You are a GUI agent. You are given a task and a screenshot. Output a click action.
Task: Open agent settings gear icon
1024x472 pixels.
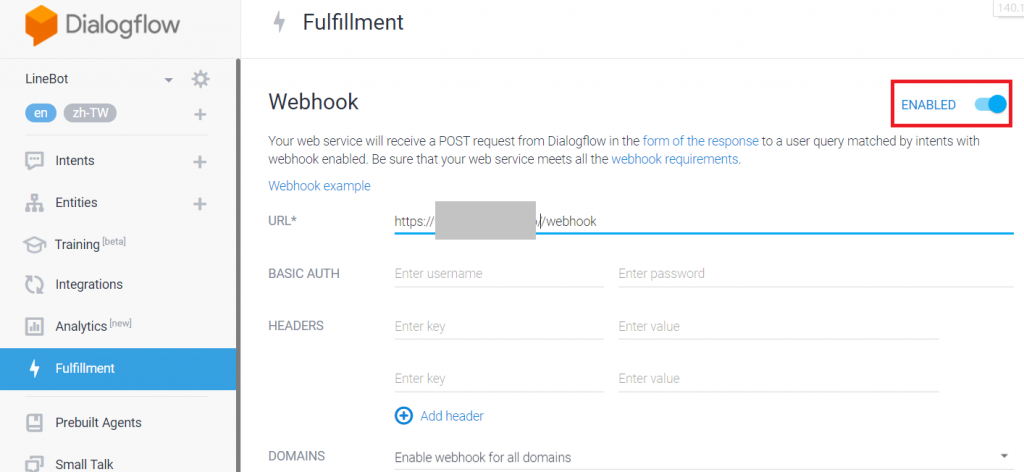pyautogui.click(x=200, y=79)
